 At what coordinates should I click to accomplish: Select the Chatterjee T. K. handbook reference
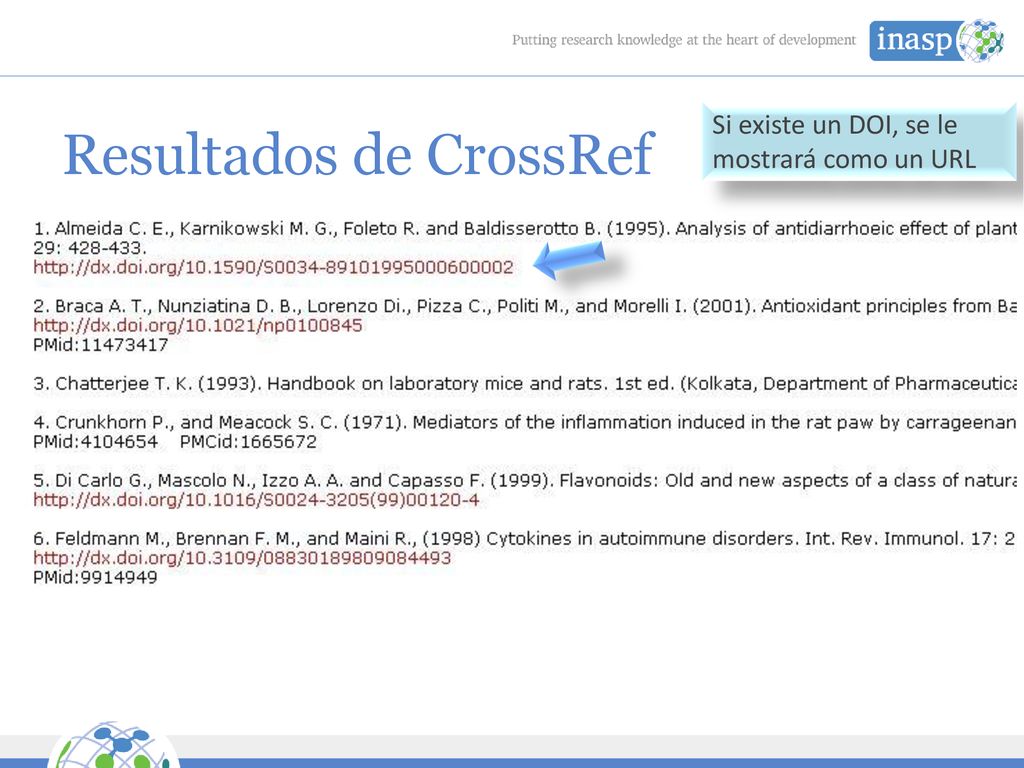point(525,383)
